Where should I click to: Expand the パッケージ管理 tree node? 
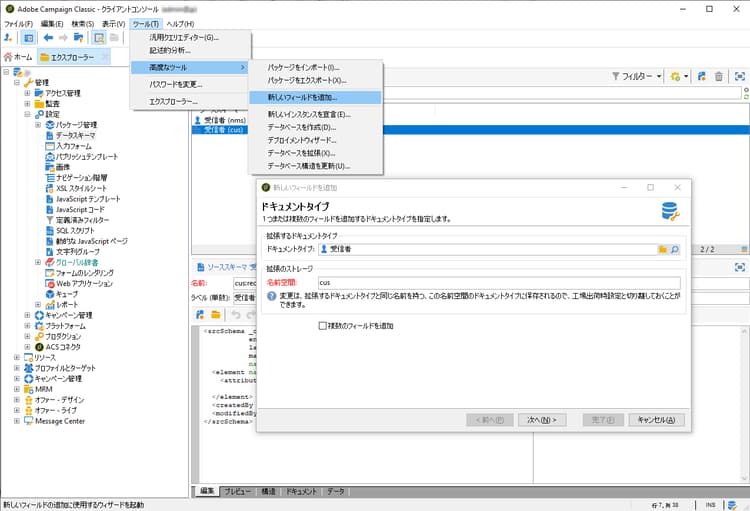coord(38,125)
